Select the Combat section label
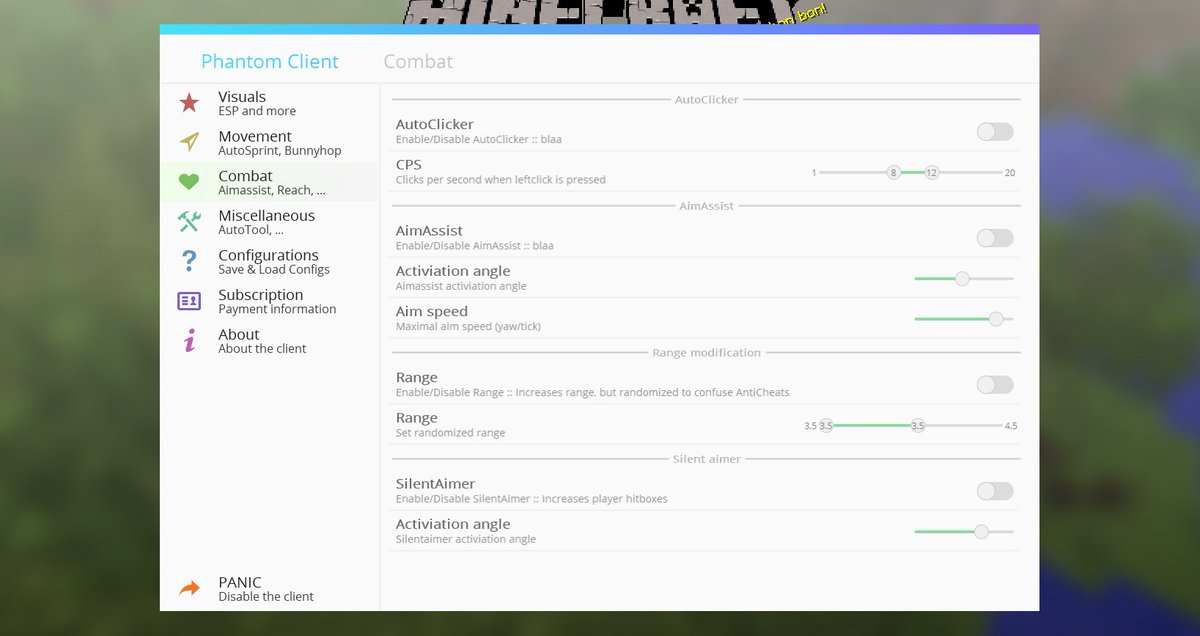Image resolution: width=1200 pixels, height=636 pixels. pyautogui.click(x=271, y=182)
